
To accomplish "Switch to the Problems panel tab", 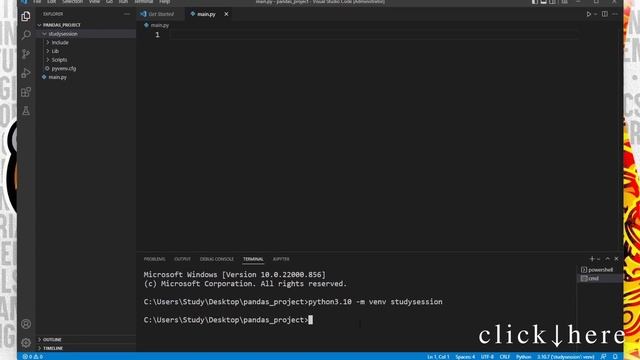I will pos(154,259).
